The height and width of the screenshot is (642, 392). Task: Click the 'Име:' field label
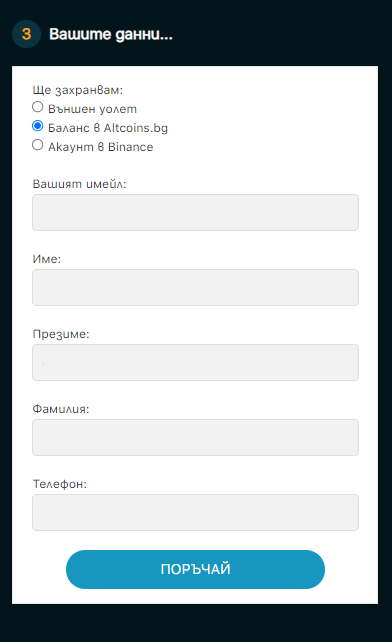pyautogui.click(x=46, y=259)
